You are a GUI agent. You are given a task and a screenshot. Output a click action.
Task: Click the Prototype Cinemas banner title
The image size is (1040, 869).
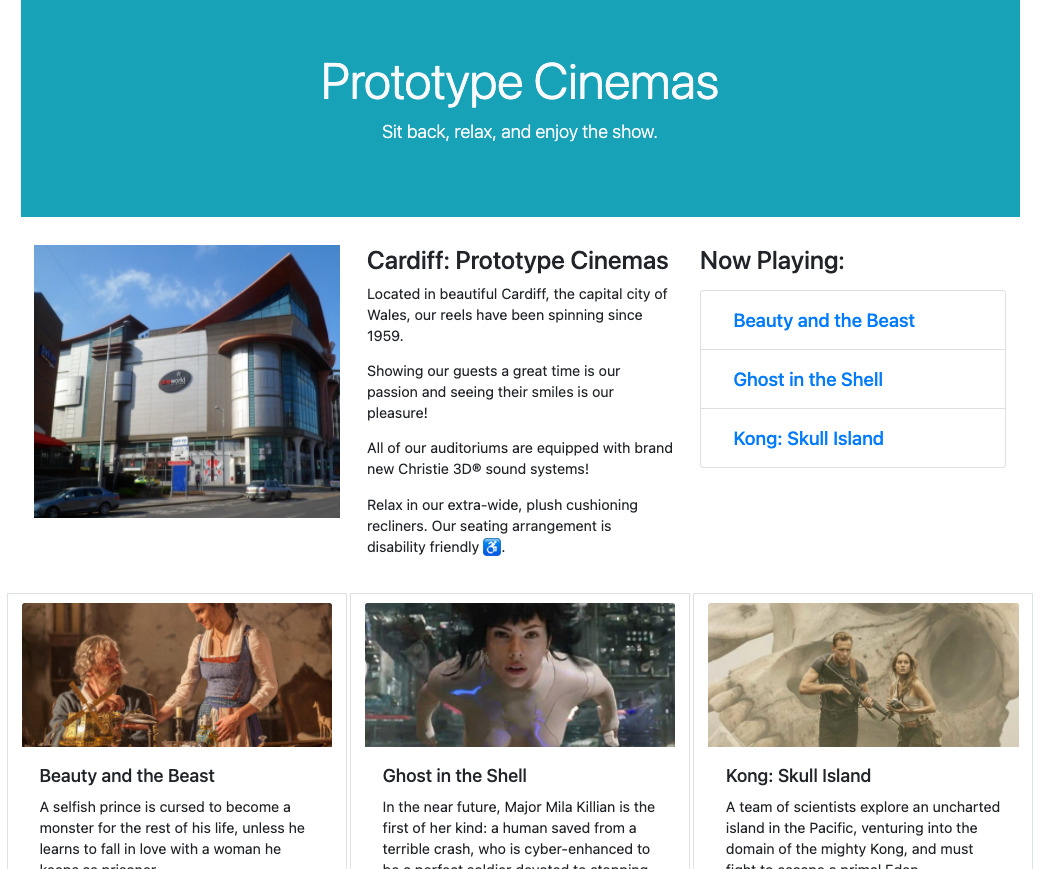coord(519,82)
